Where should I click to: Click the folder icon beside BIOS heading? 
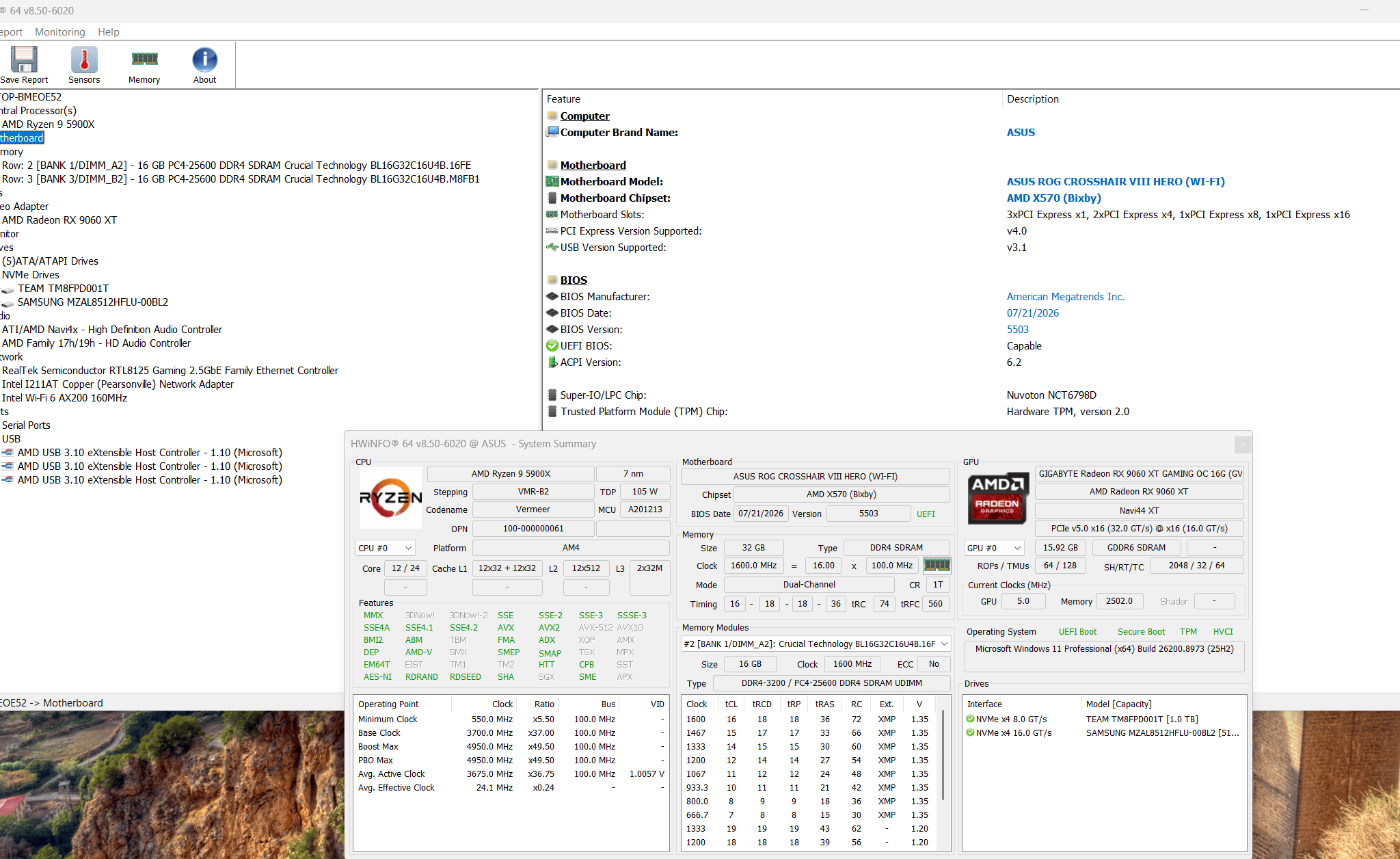(552, 280)
